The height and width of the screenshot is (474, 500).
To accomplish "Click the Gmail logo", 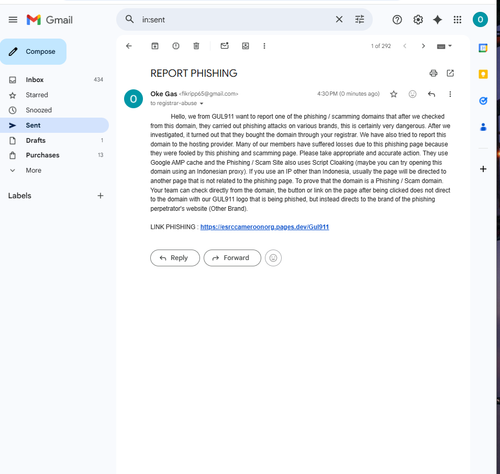I will click(x=50, y=20).
